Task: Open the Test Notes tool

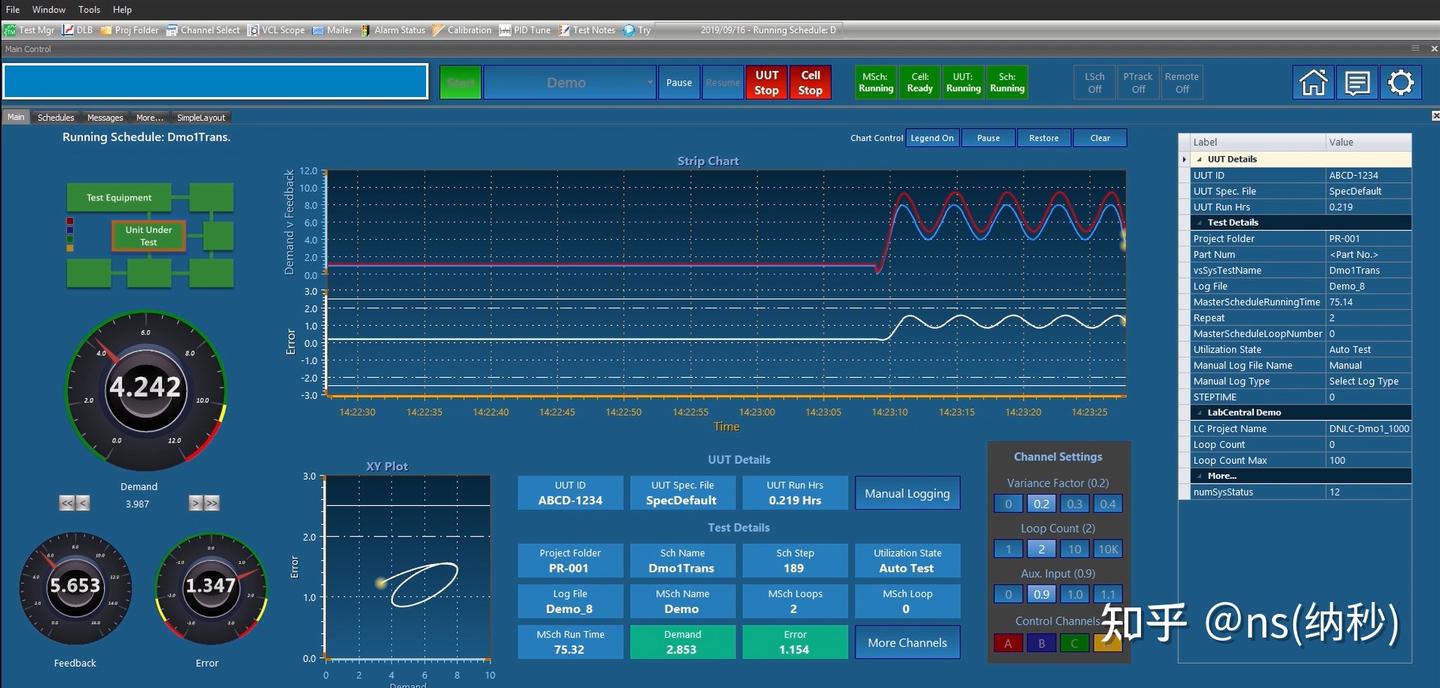Action: point(587,29)
